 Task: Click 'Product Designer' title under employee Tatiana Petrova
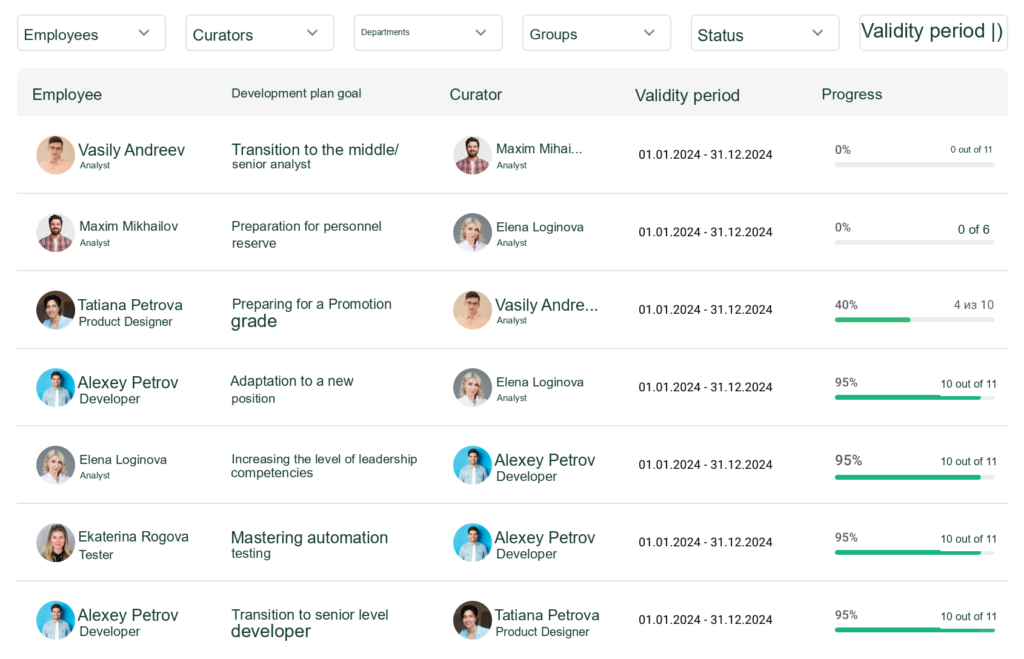click(125, 322)
